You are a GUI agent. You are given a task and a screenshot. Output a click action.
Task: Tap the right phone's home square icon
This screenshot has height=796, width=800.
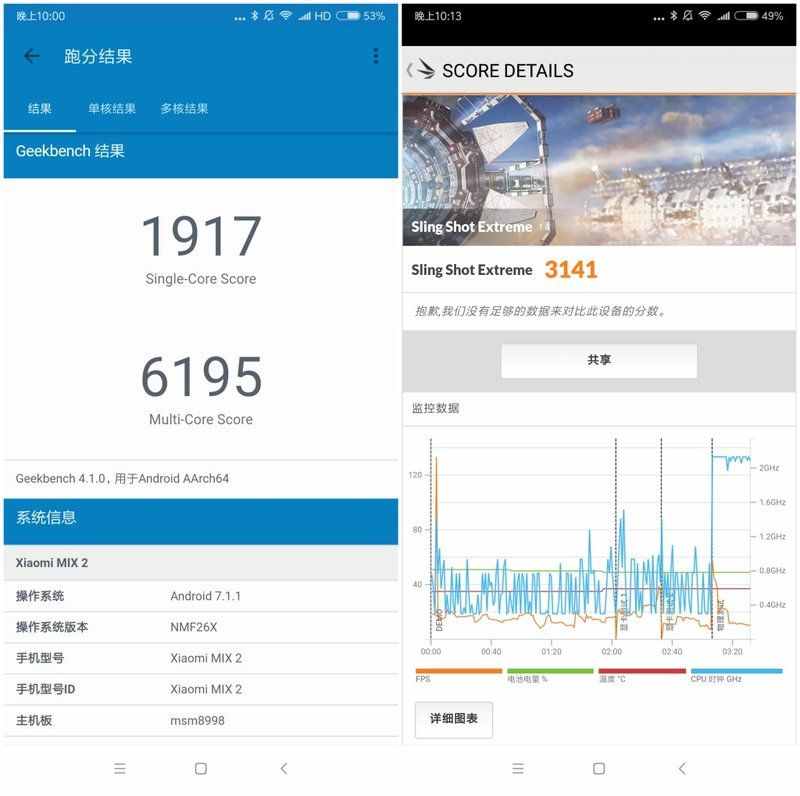coord(599,768)
